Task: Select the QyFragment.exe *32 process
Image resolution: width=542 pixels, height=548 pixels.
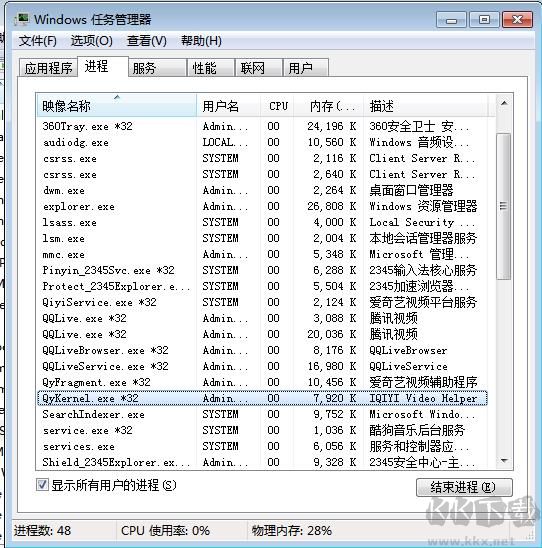Action: tap(262, 382)
